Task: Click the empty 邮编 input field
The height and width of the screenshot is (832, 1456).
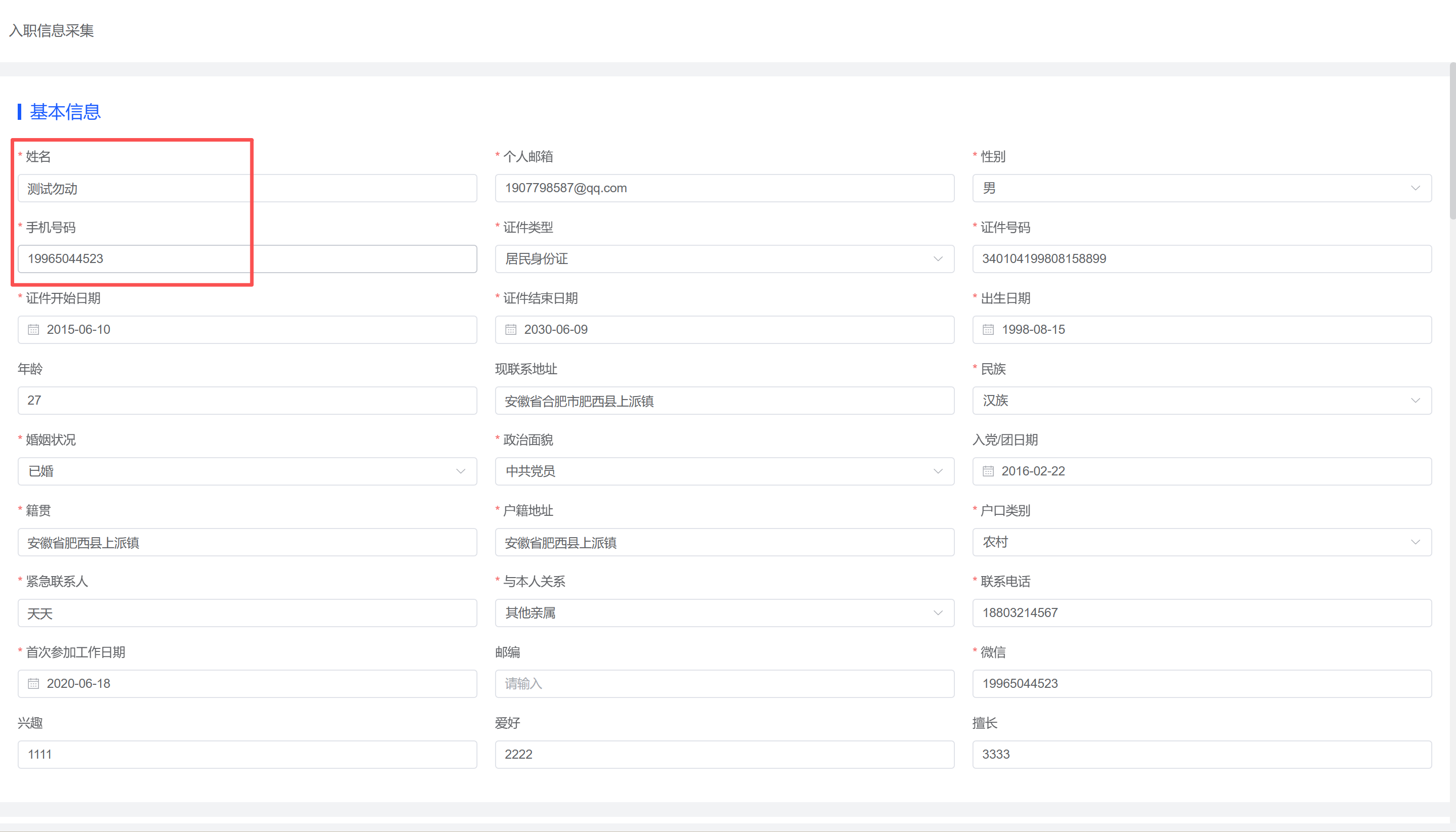Action: (x=724, y=684)
